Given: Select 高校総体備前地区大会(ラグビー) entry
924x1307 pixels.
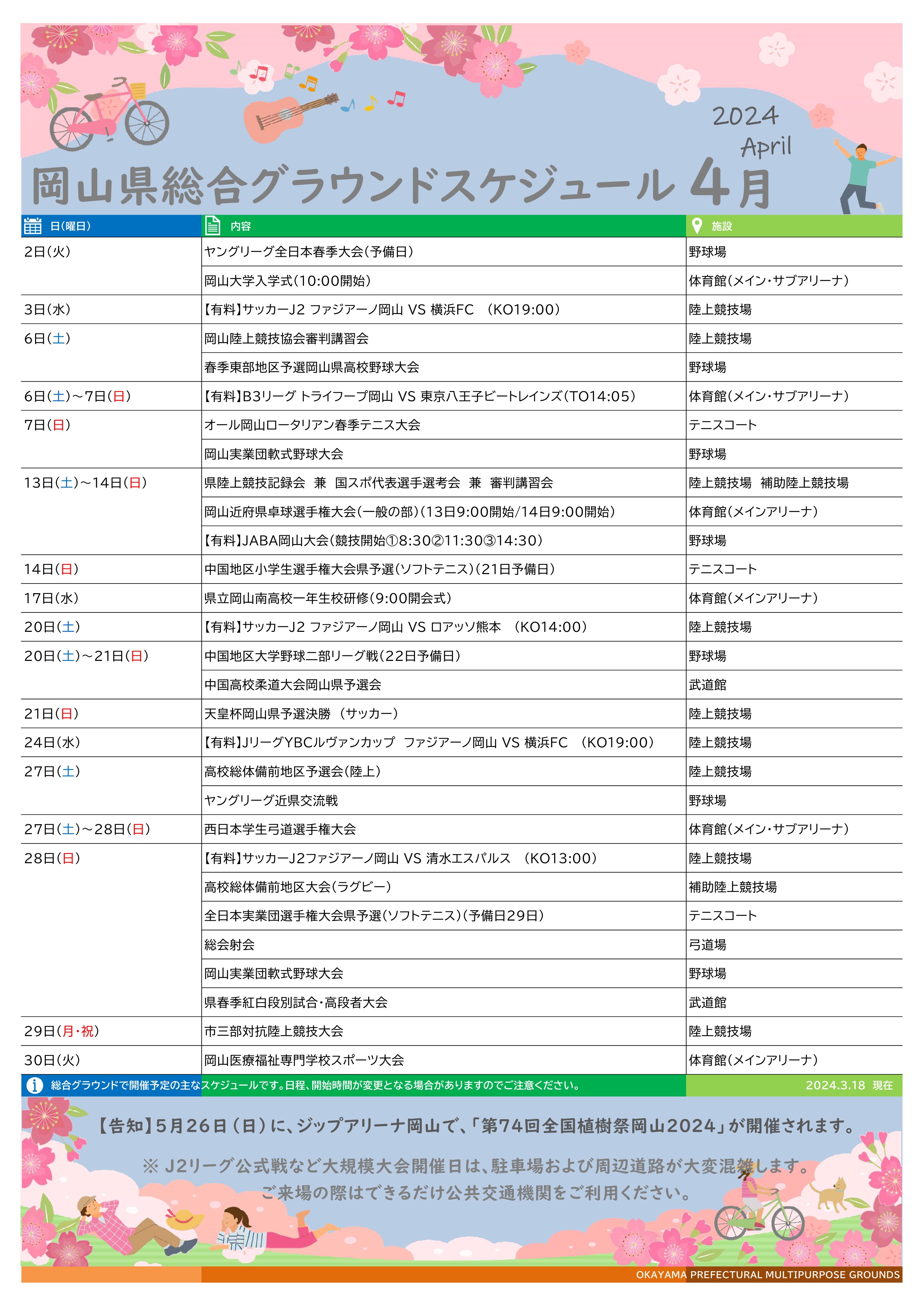Looking at the screenshot, I should [x=298, y=887].
